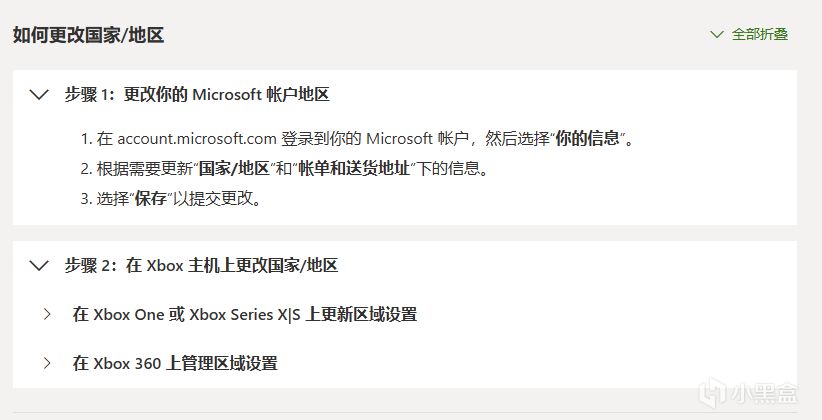Click the 如何更改国家/地区 page heading
Screen dimensions: 822x420
pyautogui.click(x=88, y=35)
